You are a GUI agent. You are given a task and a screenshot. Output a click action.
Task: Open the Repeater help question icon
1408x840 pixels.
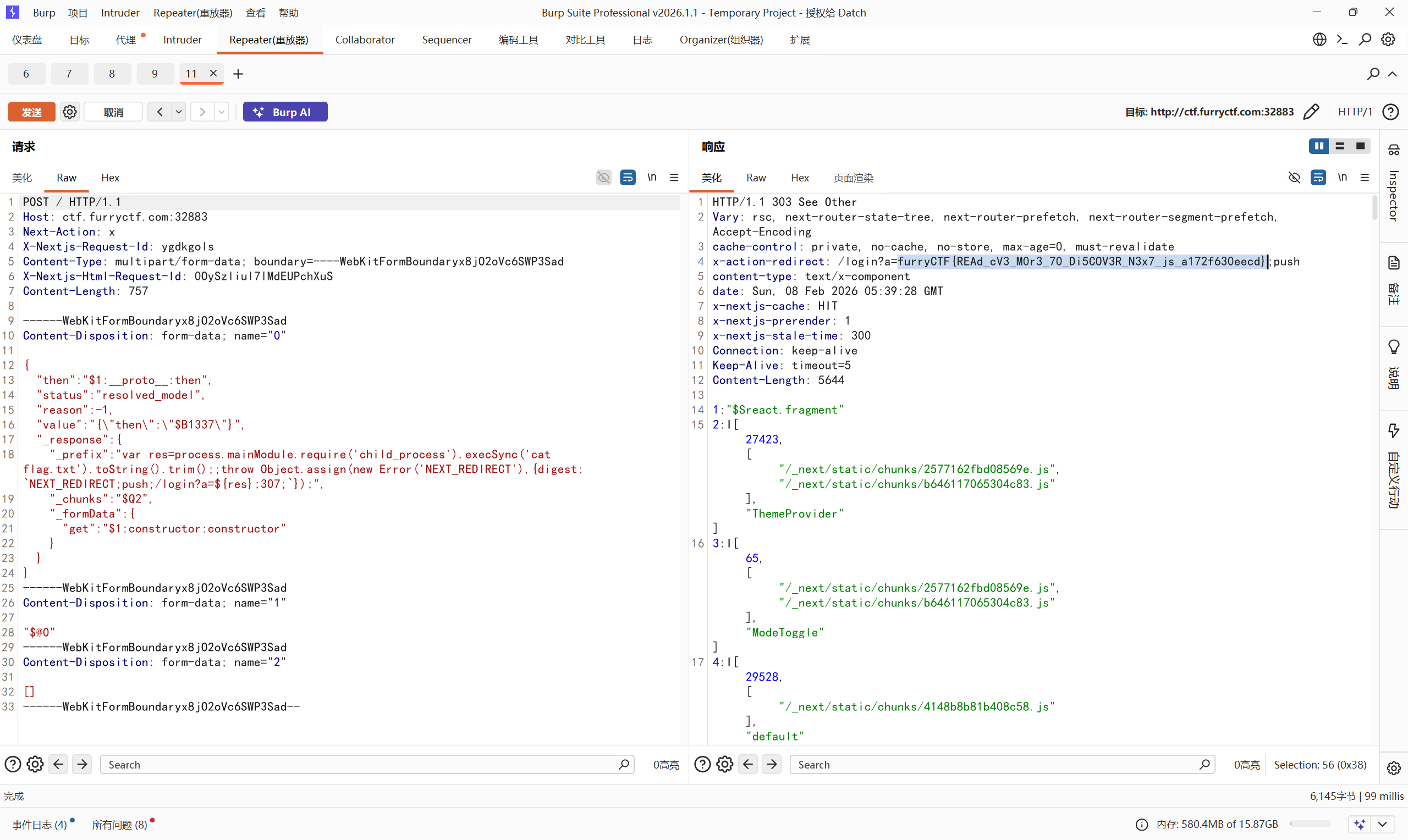click(x=1390, y=112)
